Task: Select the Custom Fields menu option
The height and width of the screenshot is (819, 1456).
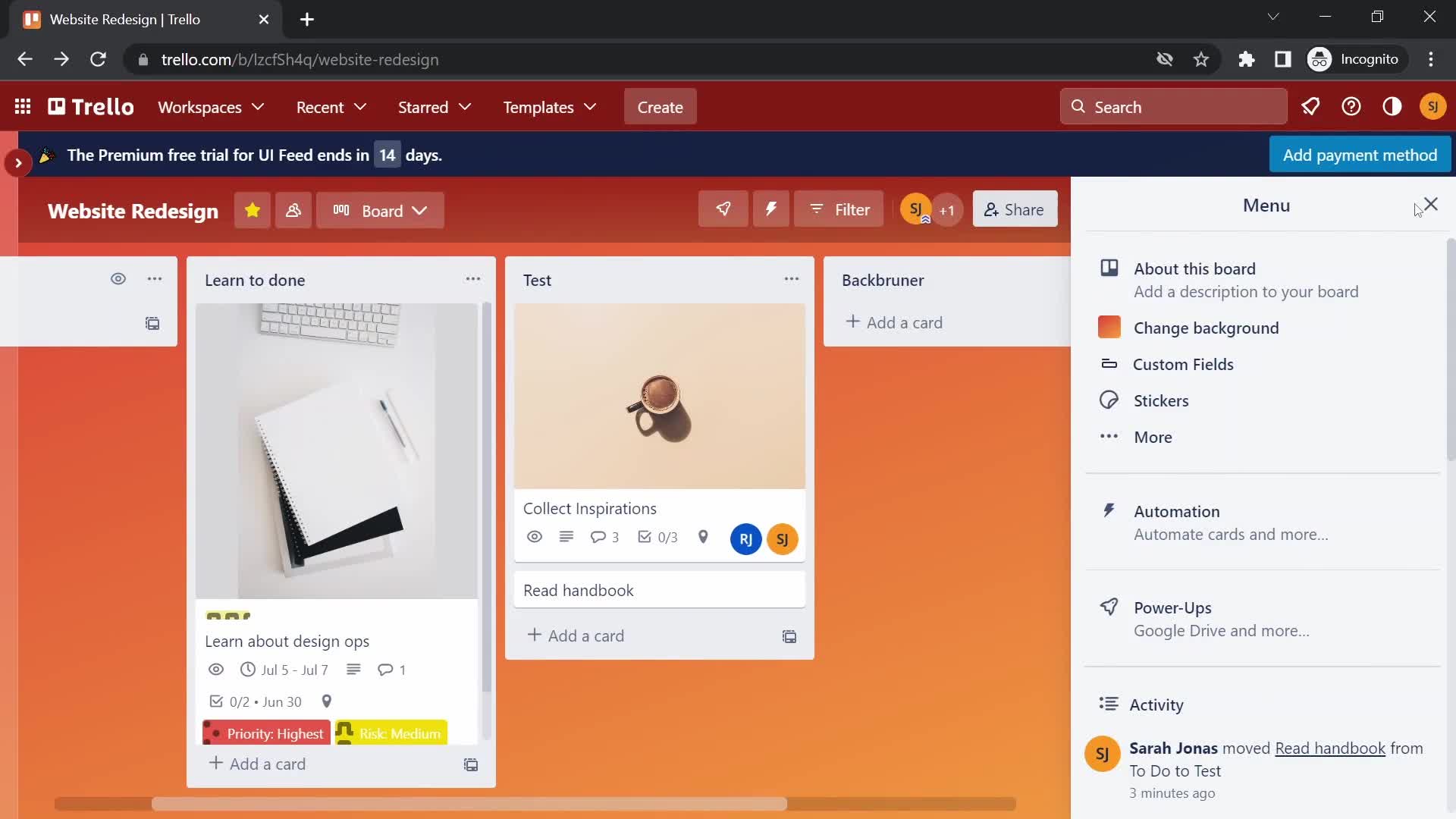Action: pos(1183,363)
